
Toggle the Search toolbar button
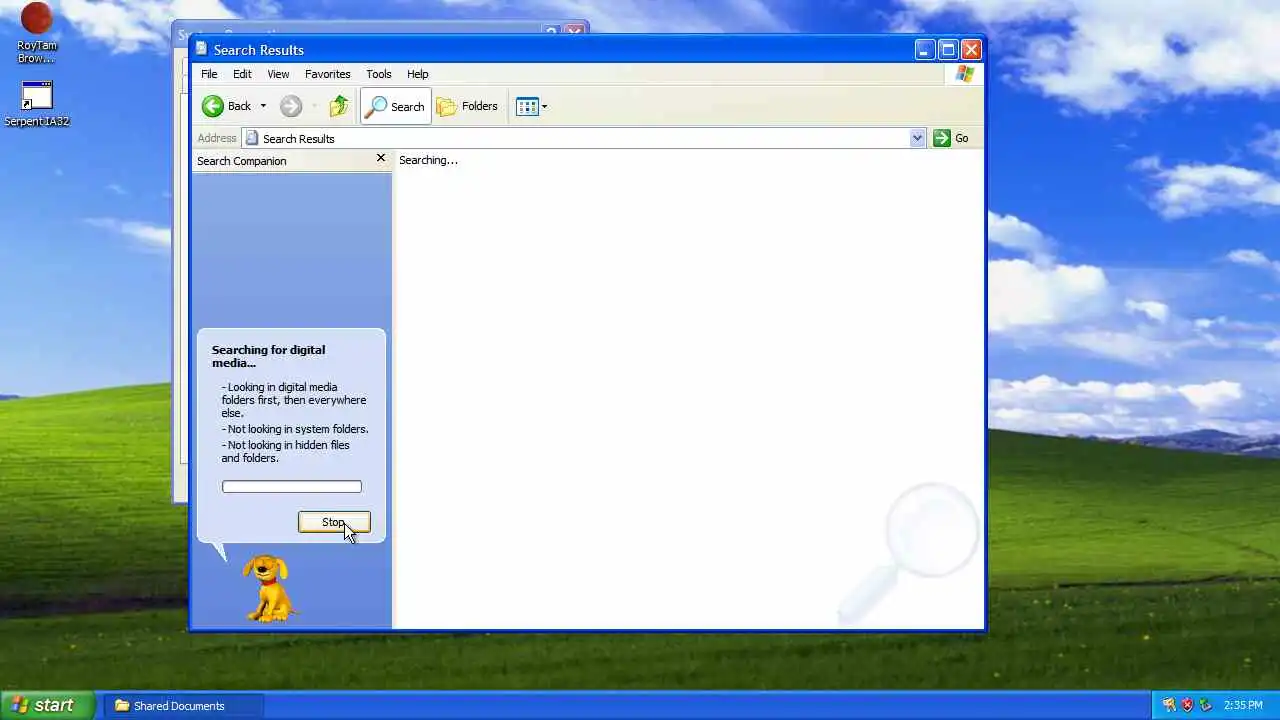pos(396,106)
